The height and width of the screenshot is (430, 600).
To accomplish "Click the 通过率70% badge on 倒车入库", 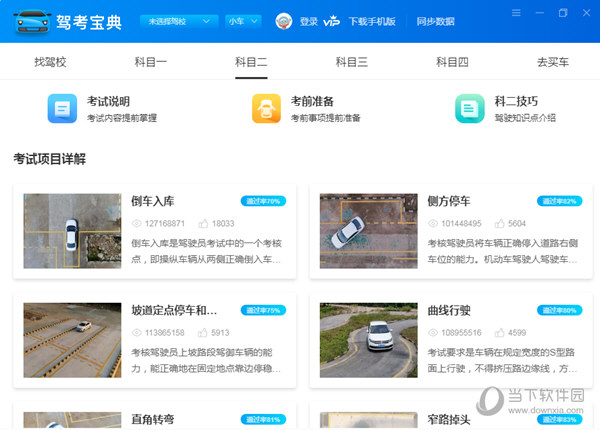I will coord(263,201).
